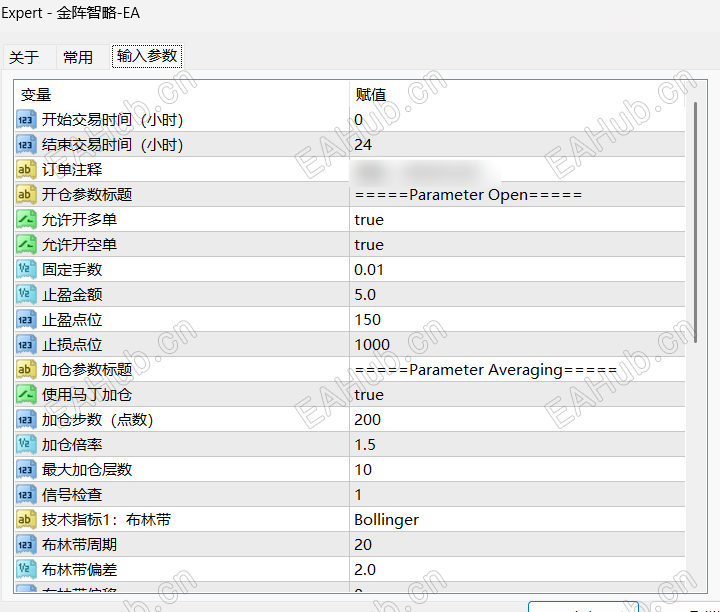Select the 开始交易时间（小时）variable name
The height and width of the screenshot is (612, 720).
112,120
